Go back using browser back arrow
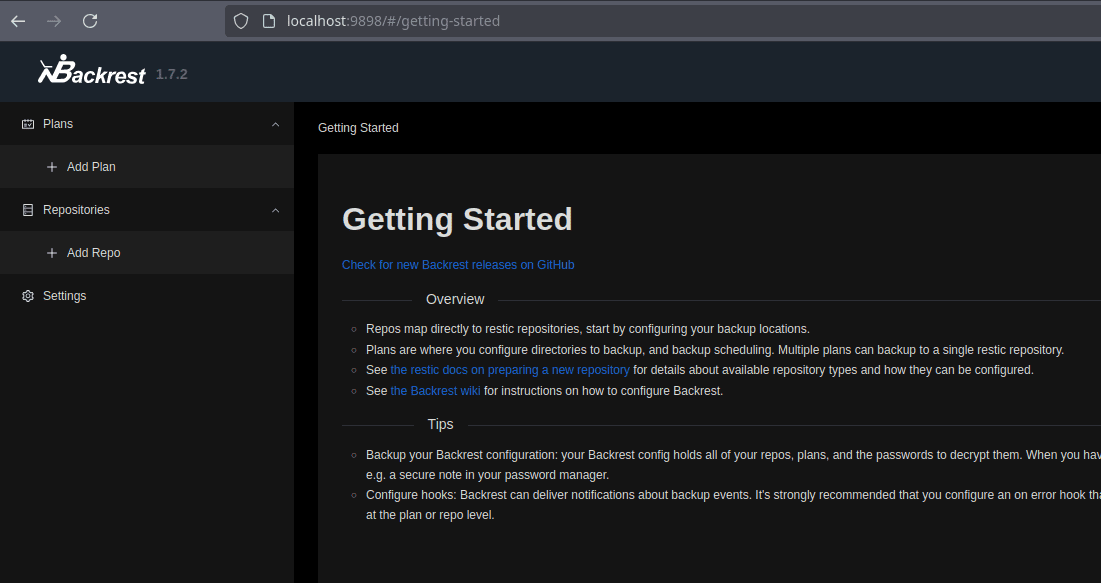This screenshot has height=583, width=1101. 18,21
